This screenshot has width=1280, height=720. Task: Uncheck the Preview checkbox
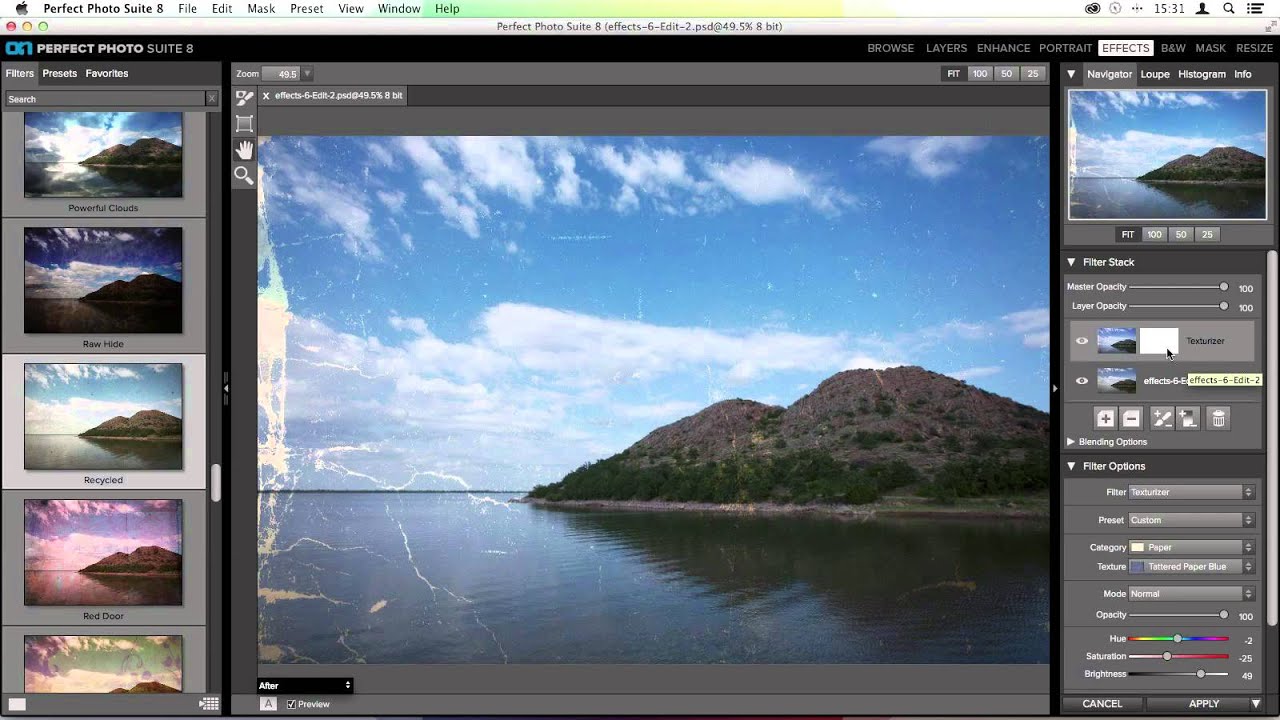292,704
